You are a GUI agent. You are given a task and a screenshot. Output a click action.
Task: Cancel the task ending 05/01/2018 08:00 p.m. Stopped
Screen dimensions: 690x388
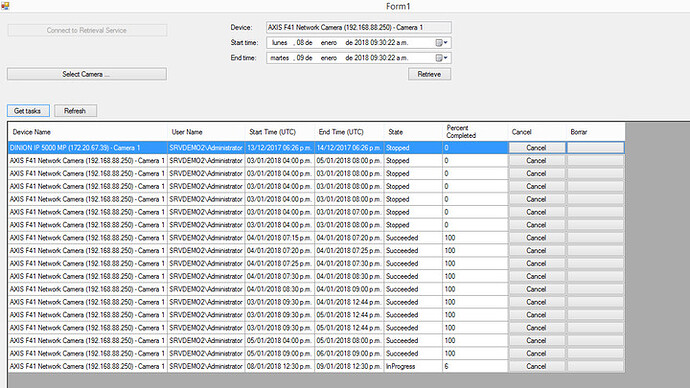536,161
